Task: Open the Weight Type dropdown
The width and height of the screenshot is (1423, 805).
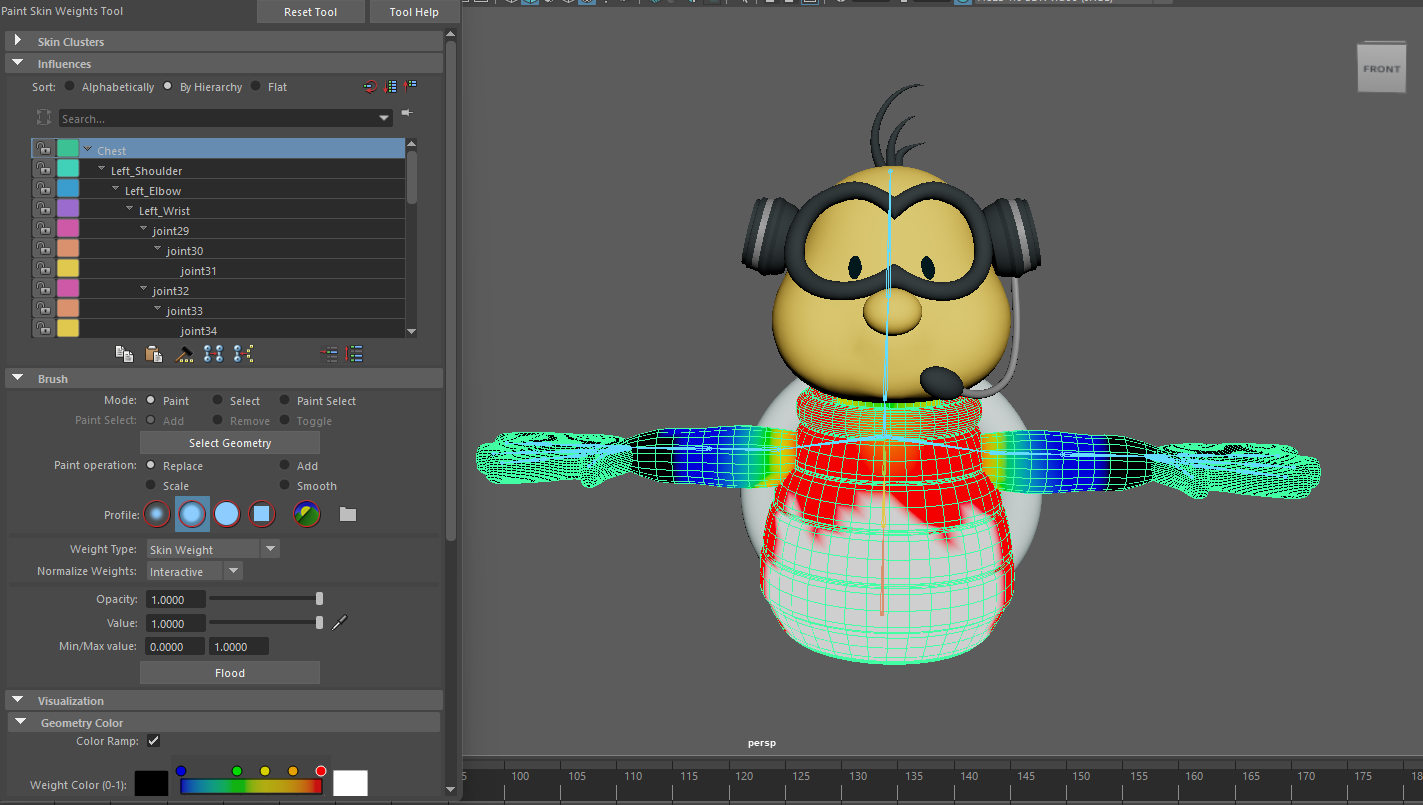Action: (270, 549)
